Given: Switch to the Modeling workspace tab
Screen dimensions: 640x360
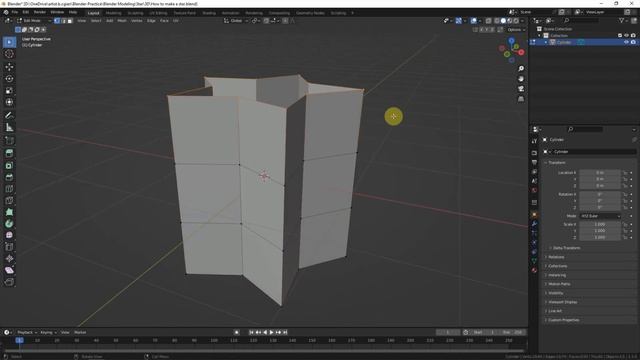Looking at the screenshot, I should pyautogui.click(x=113, y=13).
